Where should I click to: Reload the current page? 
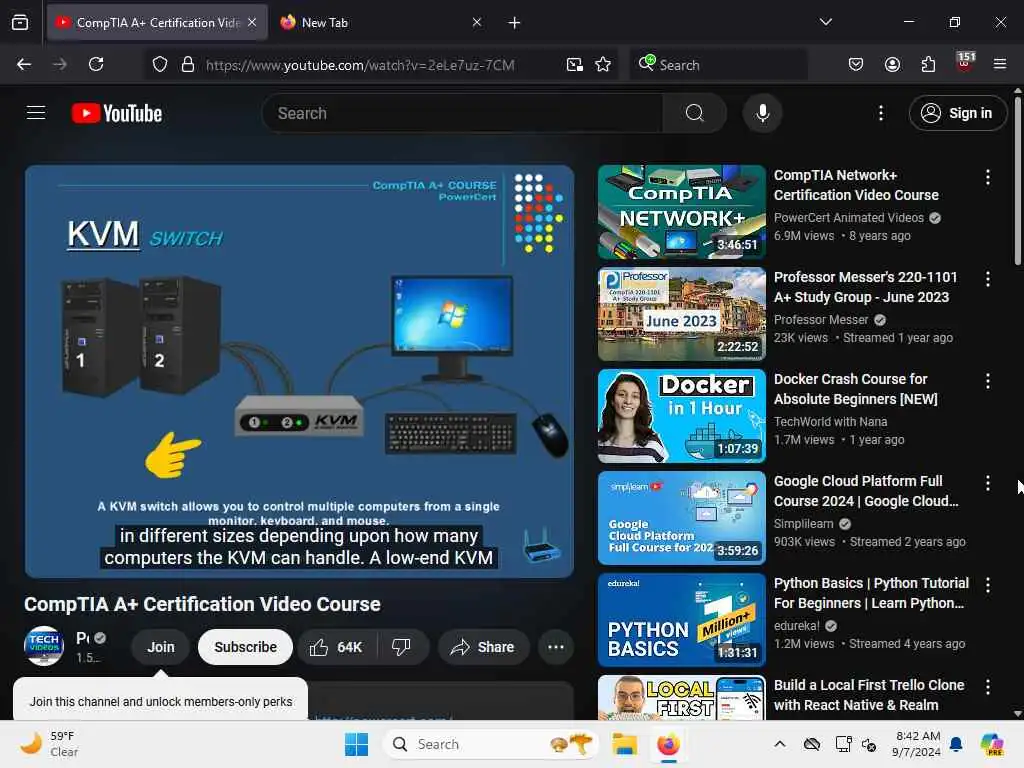tap(96, 64)
